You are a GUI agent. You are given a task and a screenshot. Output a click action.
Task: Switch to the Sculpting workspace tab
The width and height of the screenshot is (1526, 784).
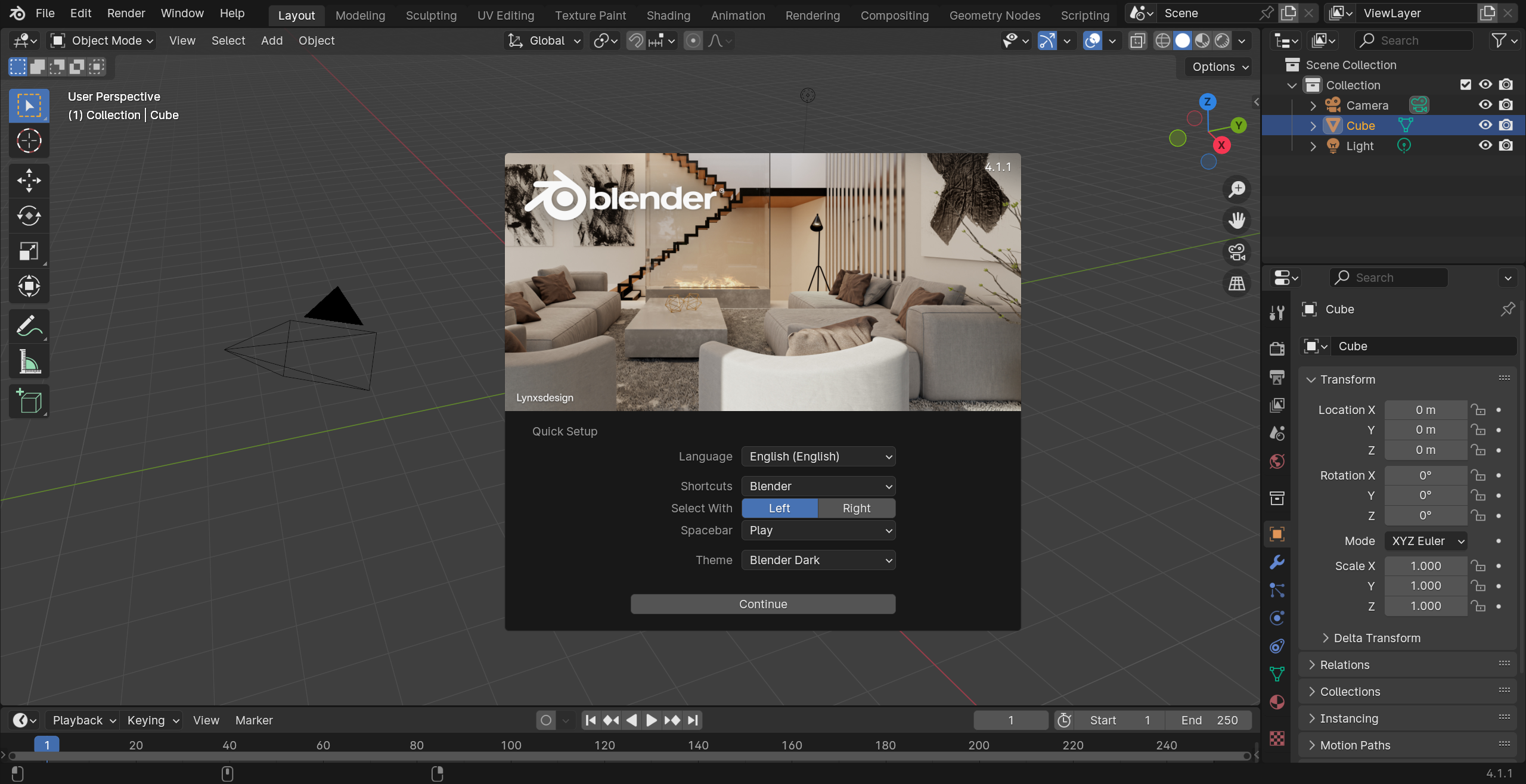pyautogui.click(x=431, y=15)
